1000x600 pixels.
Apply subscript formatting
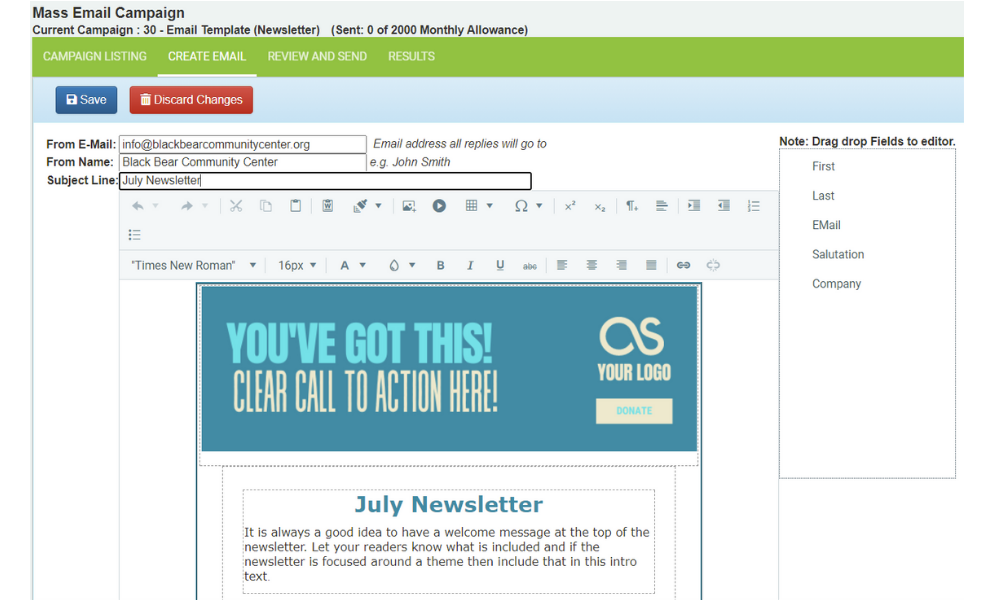599,207
